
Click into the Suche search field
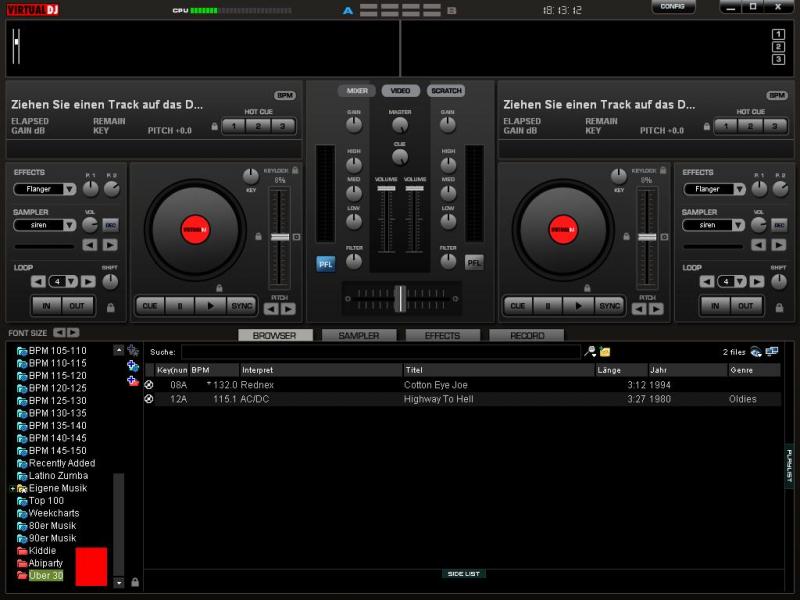tap(380, 352)
